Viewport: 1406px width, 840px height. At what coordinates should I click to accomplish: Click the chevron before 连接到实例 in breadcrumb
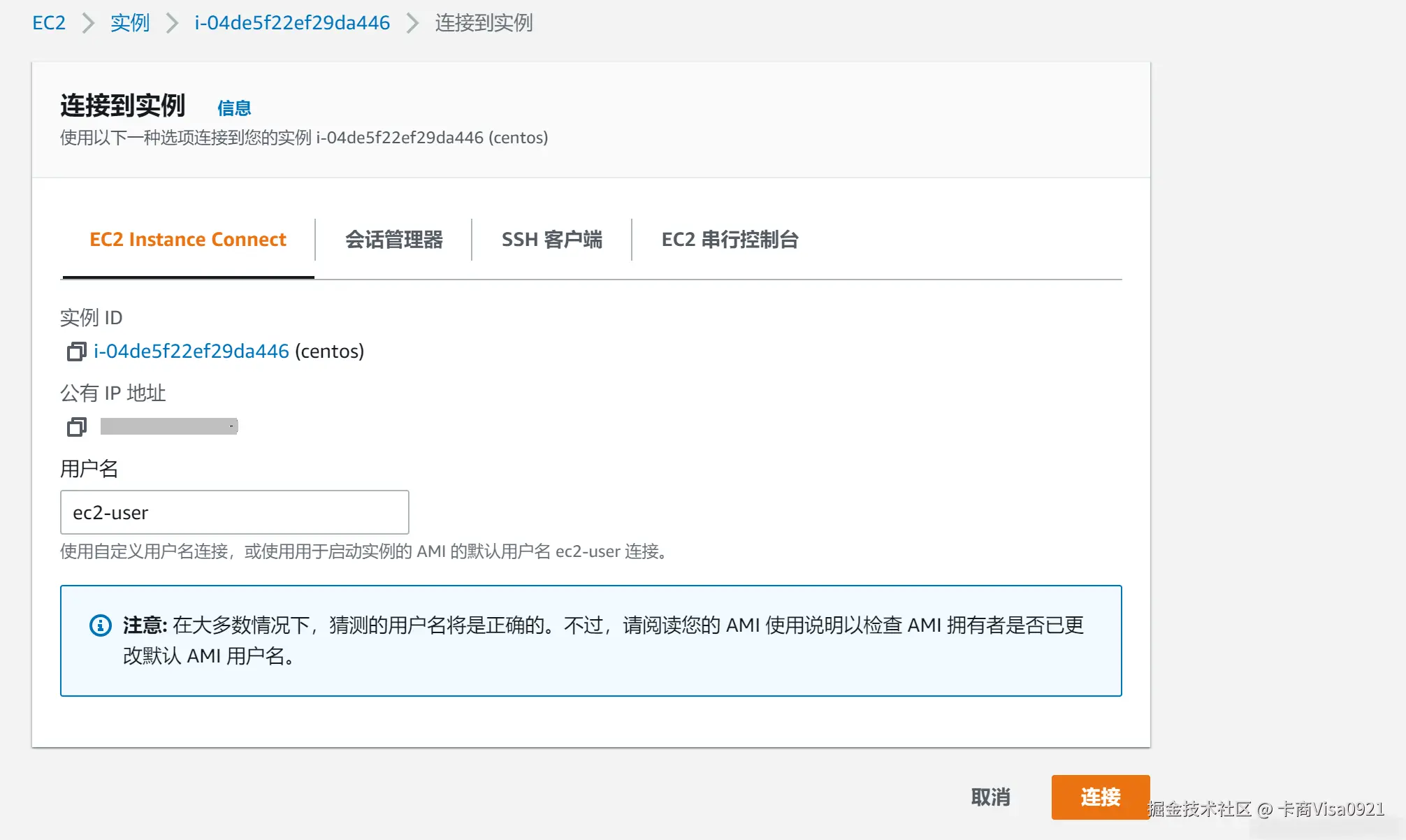pos(412,23)
